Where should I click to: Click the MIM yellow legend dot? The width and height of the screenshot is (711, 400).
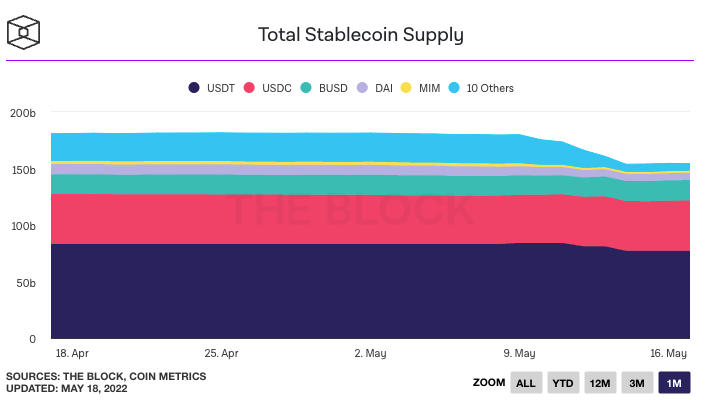pyautogui.click(x=406, y=88)
